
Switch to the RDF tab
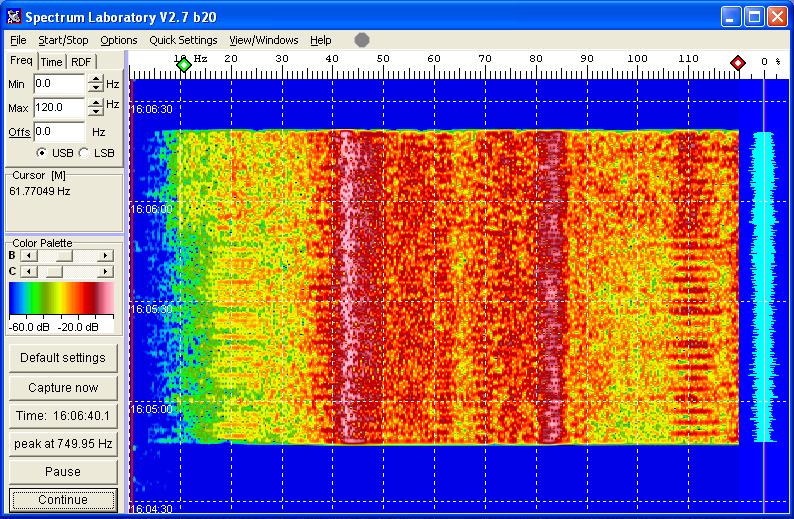click(x=81, y=62)
